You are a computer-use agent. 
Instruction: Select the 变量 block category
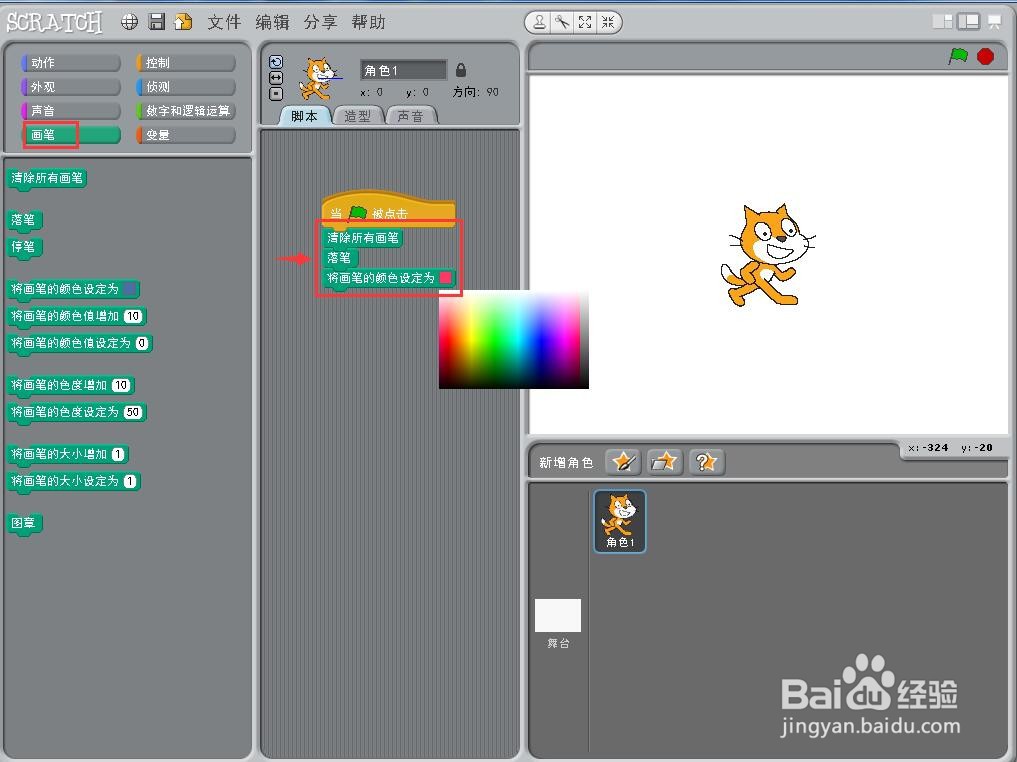159,134
